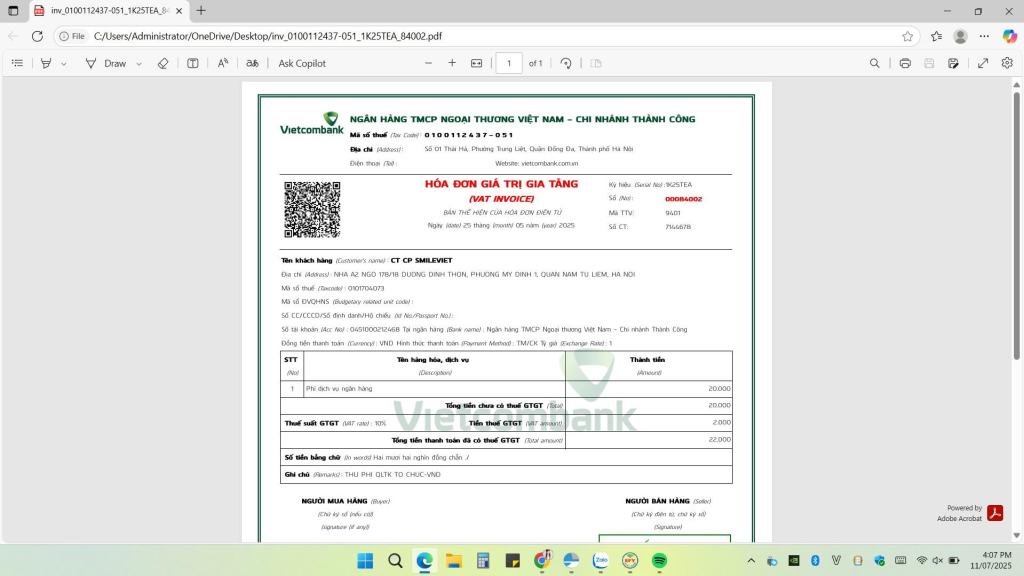The height and width of the screenshot is (576, 1024).
Task: Click Ask Copilot
Action: [302, 63]
